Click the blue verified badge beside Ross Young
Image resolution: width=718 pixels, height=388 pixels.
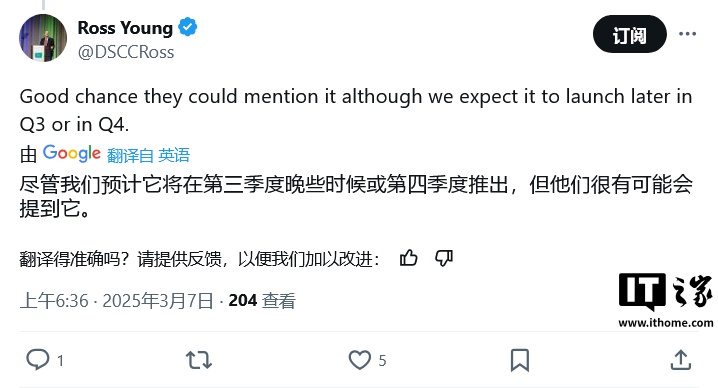tap(188, 27)
